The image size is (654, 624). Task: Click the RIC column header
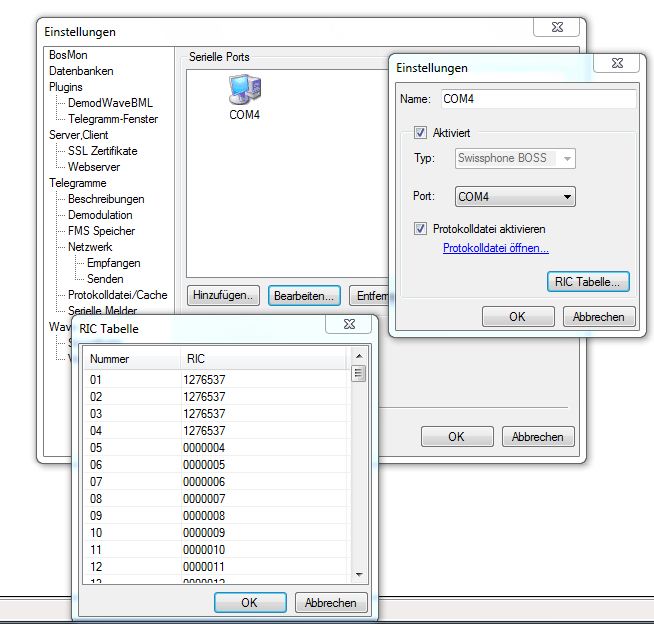point(260,359)
